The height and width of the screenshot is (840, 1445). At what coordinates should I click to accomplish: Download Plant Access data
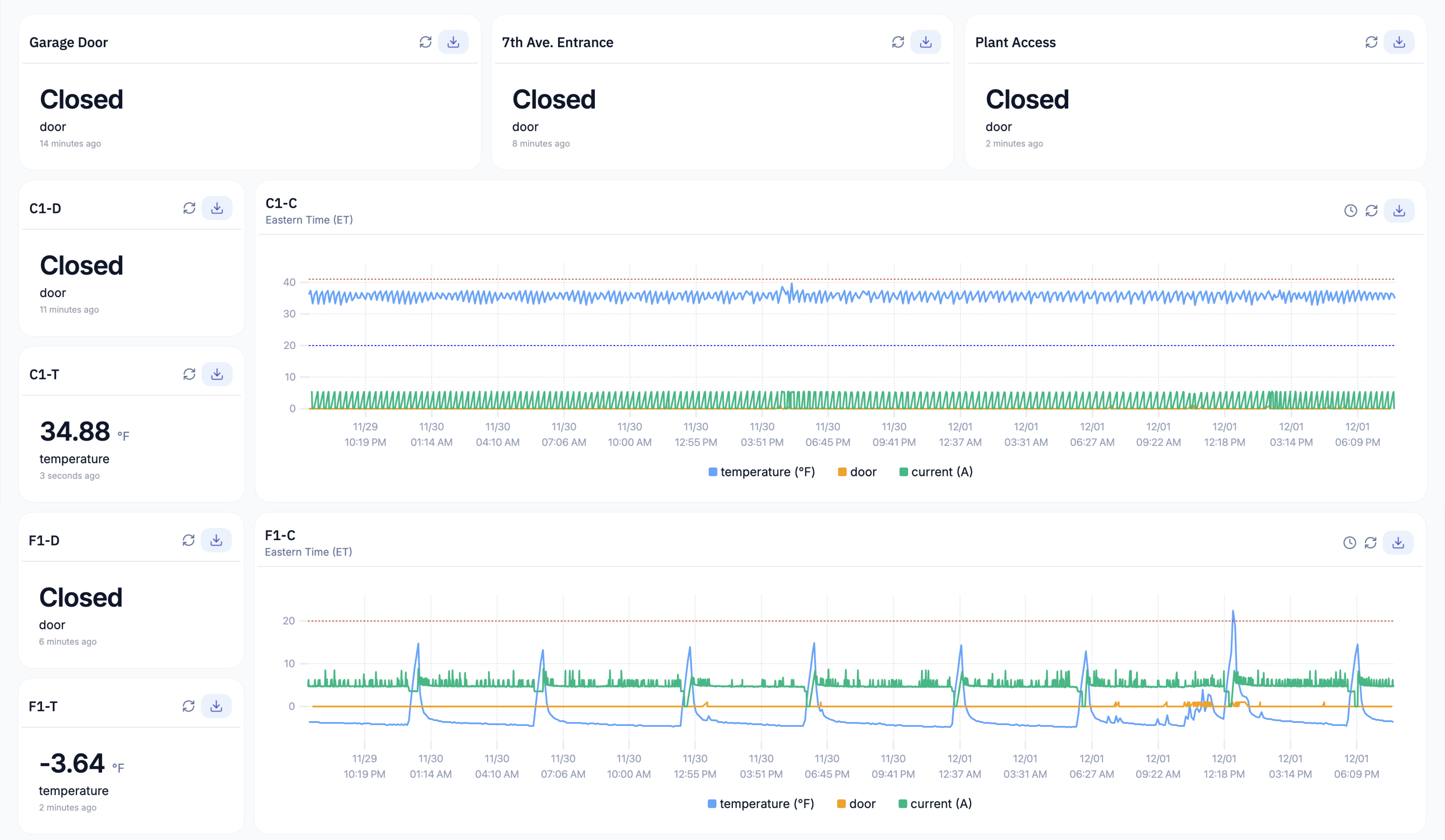(x=1399, y=41)
